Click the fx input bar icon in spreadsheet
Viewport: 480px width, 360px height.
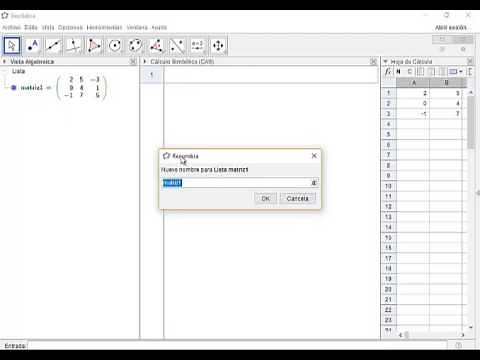click(388, 72)
